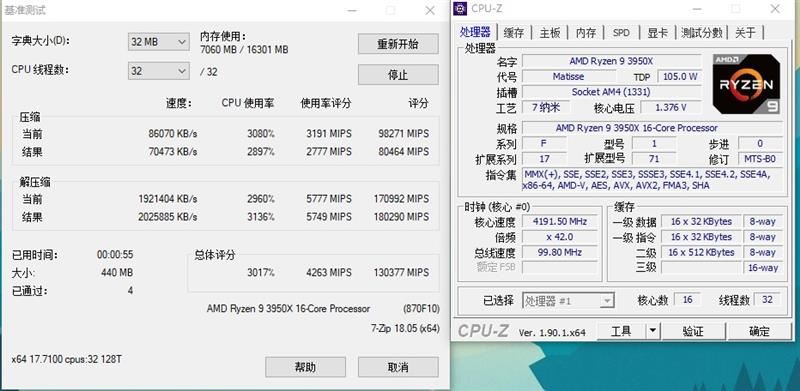Minimize the 基准测试 benchmark window
The width and height of the screenshot is (800, 391).
pos(352,10)
